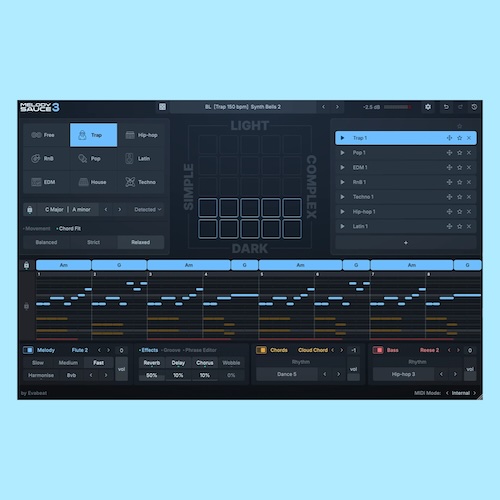
Task: Toggle the Chords layer switch
Action: click(x=261, y=350)
